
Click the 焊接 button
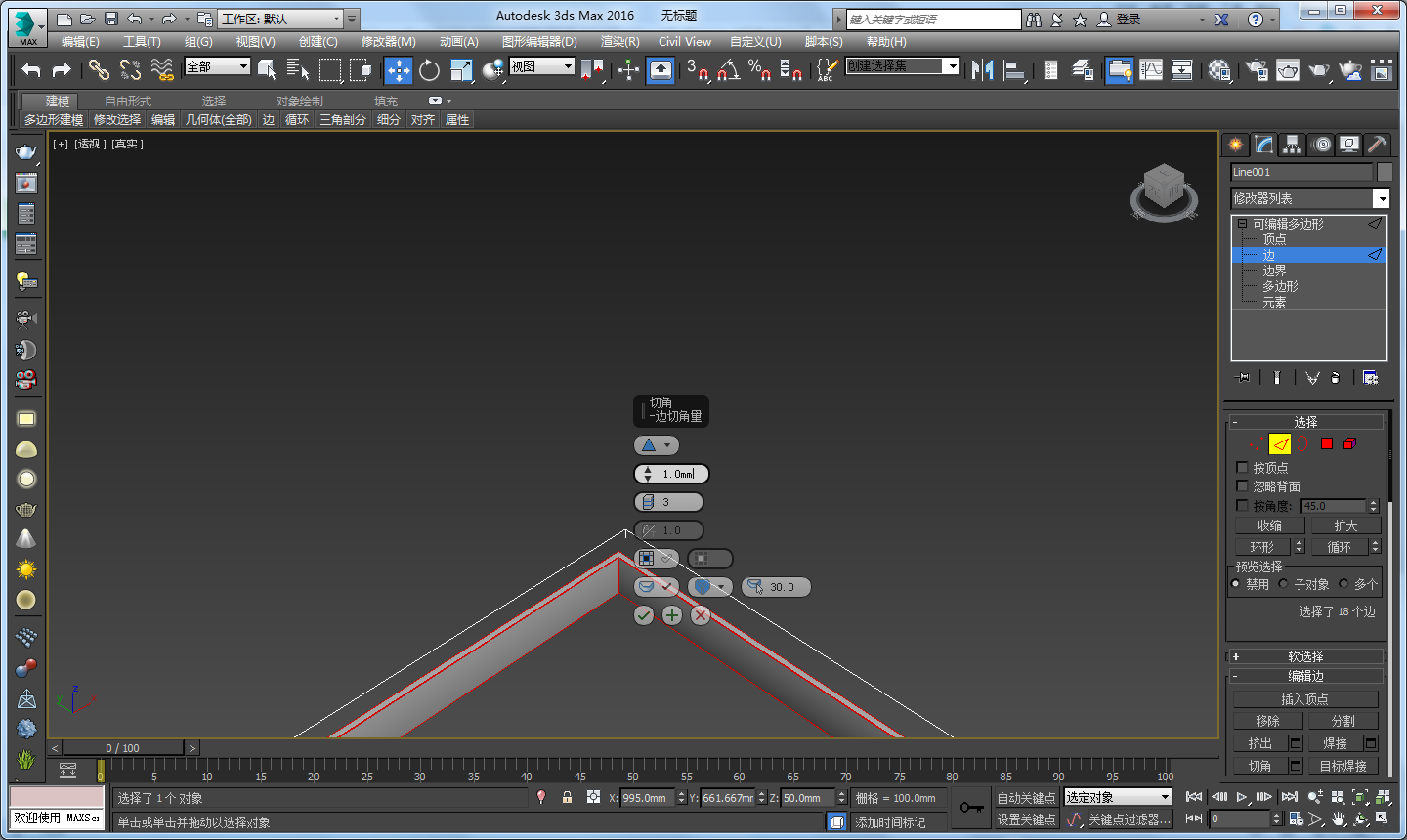(1335, 743)
